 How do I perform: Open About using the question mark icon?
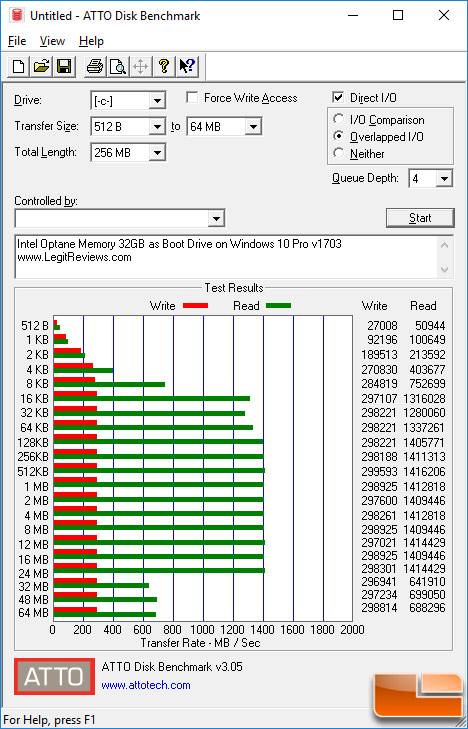[x=163, y=66]
